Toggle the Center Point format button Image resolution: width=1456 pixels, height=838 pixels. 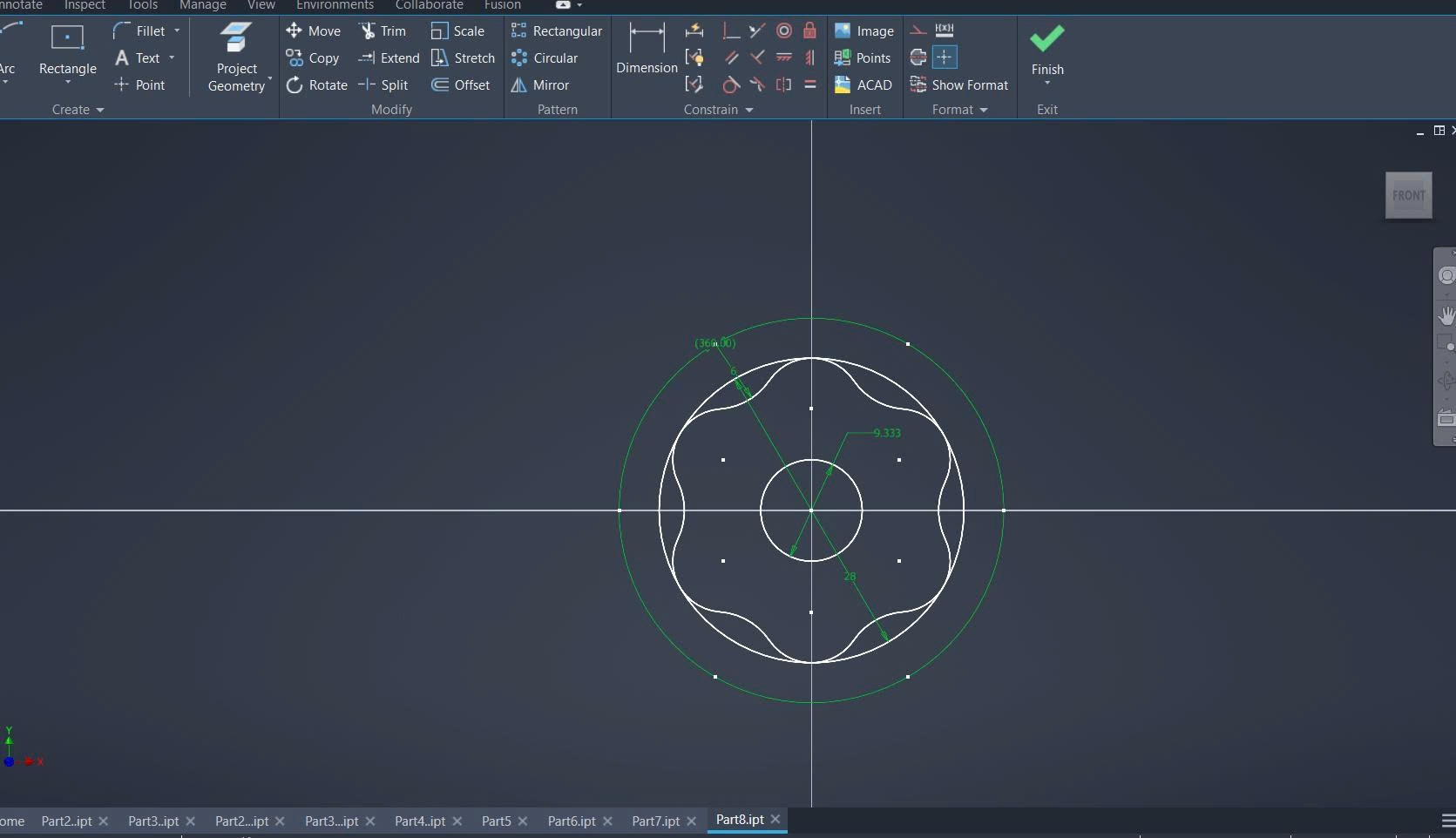click(x=945, y=57)
